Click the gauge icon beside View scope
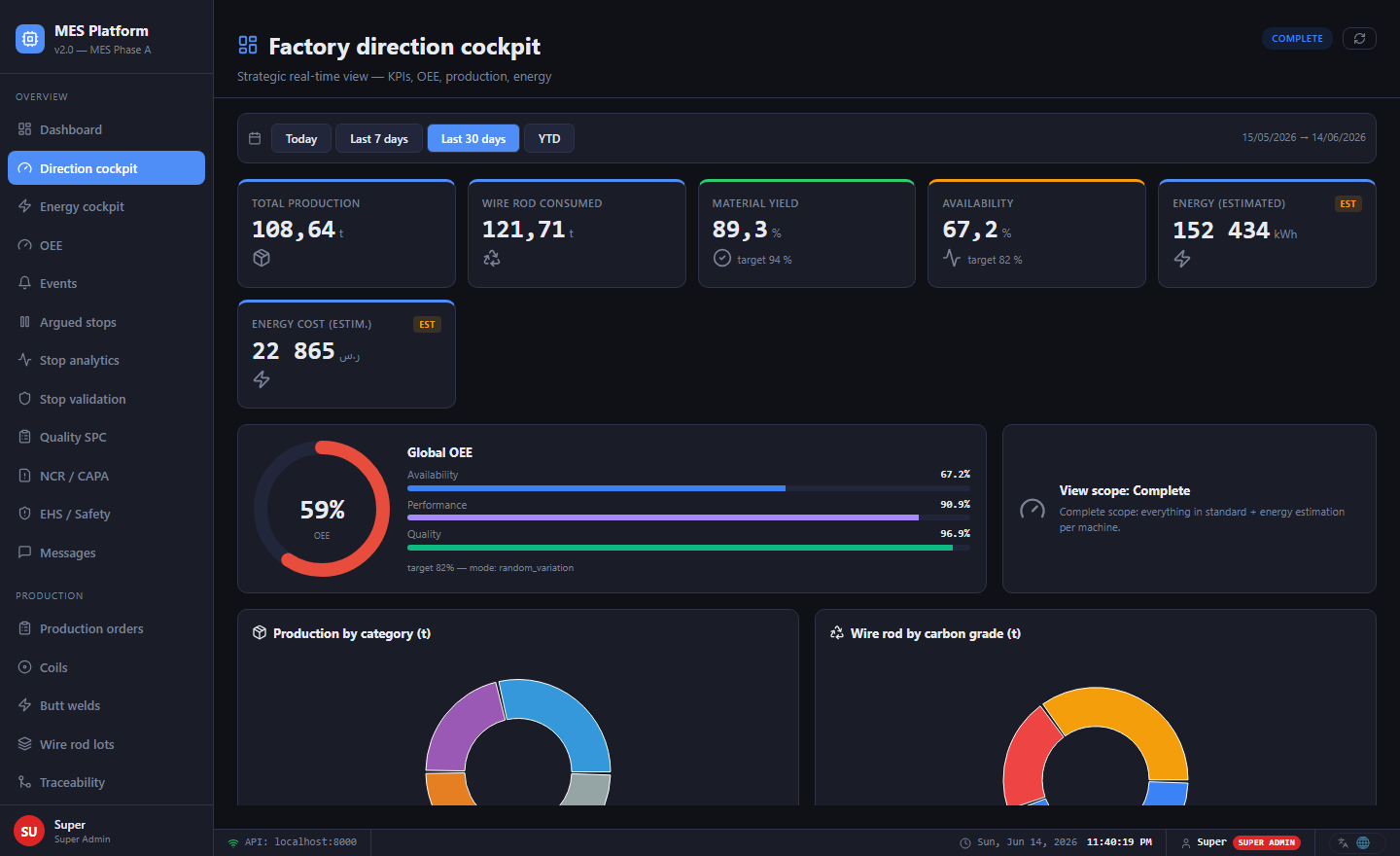1400x856 pixels. point(1032,509)
